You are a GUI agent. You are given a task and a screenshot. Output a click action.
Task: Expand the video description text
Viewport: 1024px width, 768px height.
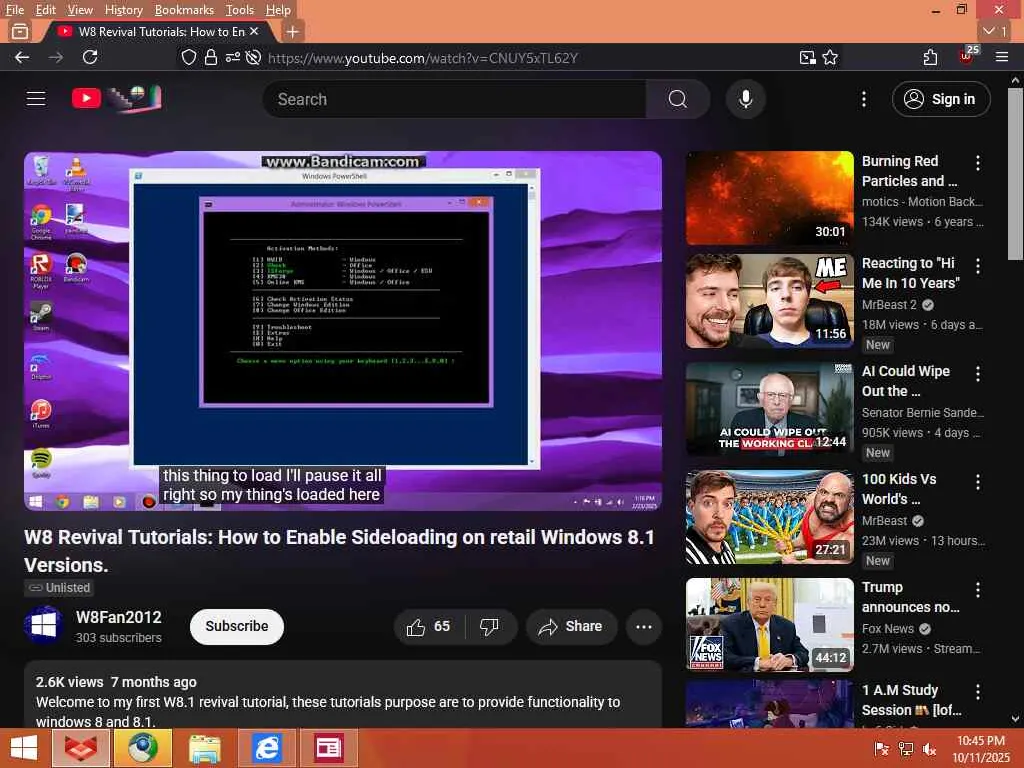[x=343, y=696]
